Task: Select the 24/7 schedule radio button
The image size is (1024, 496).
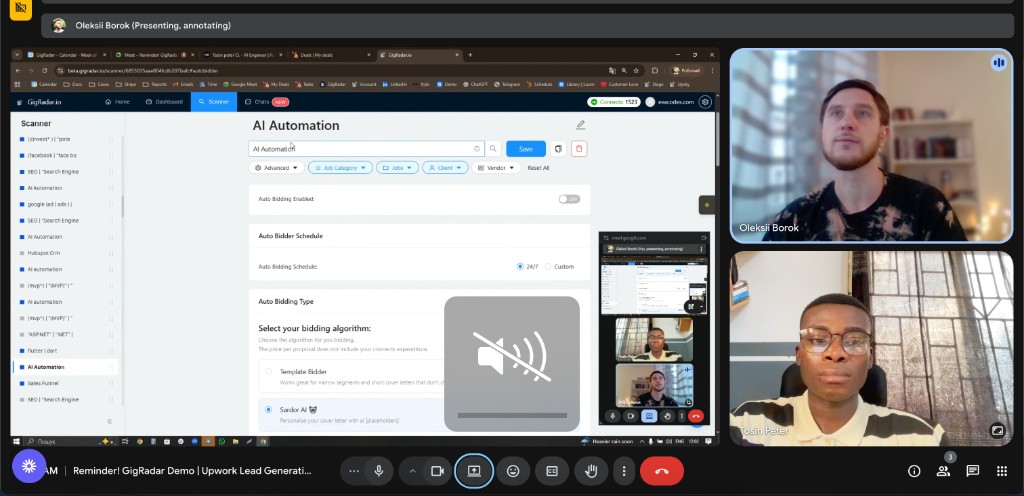Action: pos(520,266)
